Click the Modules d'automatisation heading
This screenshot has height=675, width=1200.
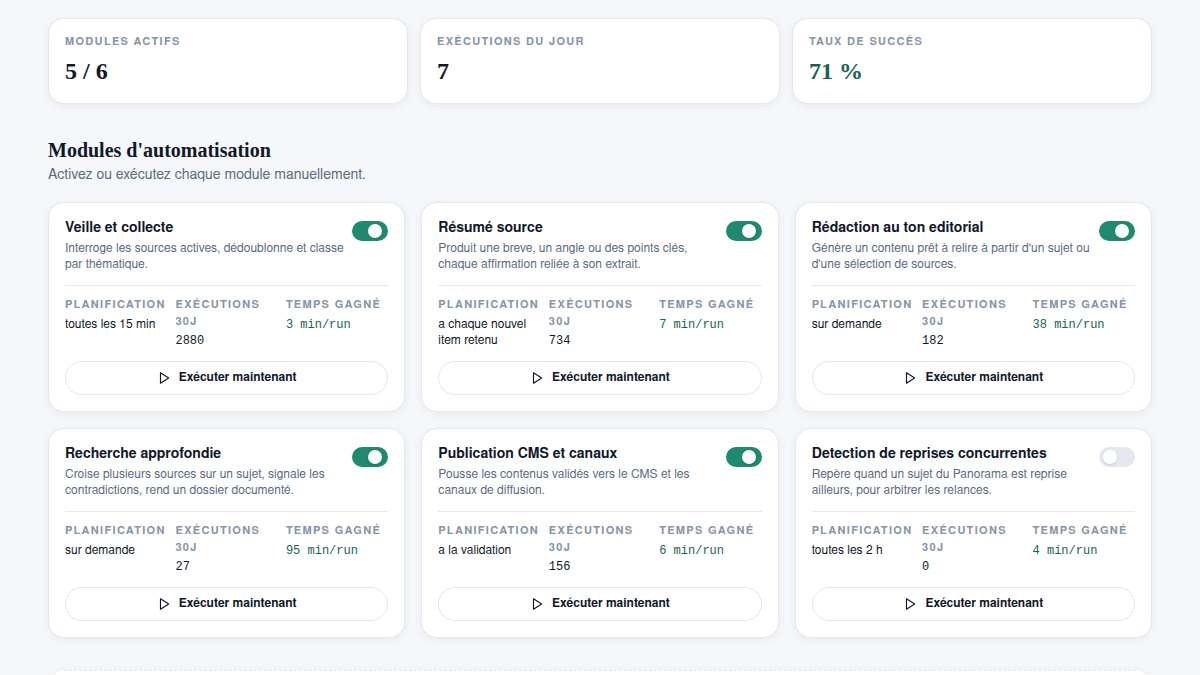coord(159,150)
